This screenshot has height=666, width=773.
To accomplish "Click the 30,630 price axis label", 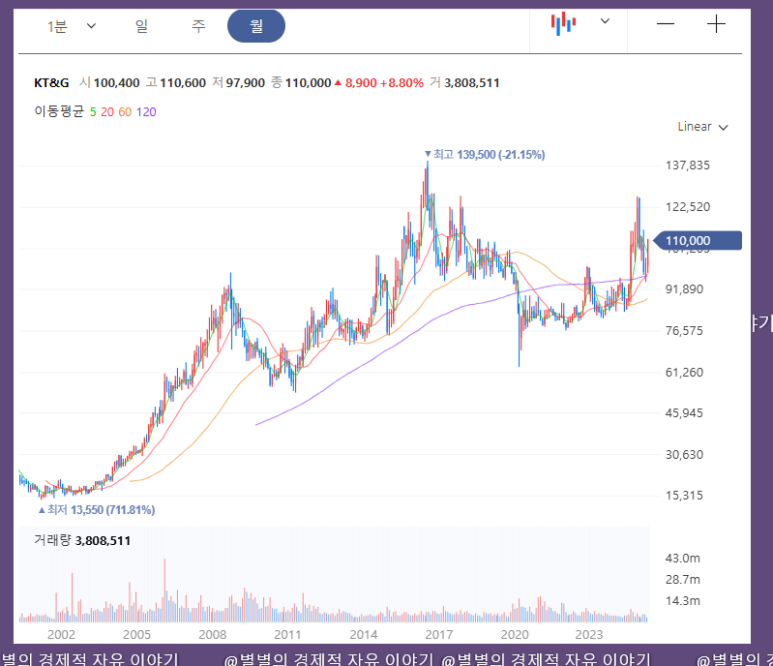I will point(684,455).
